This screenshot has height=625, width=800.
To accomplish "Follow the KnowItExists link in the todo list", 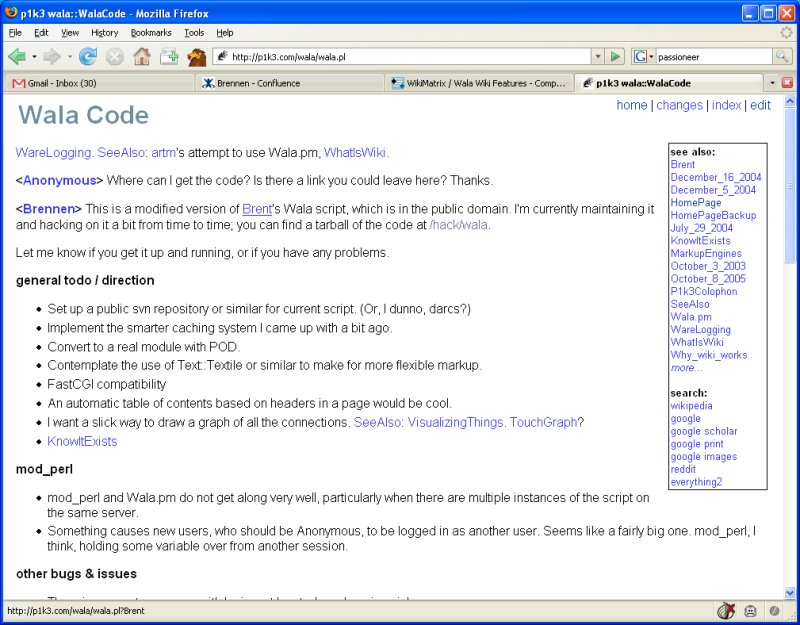I will 82,441.
